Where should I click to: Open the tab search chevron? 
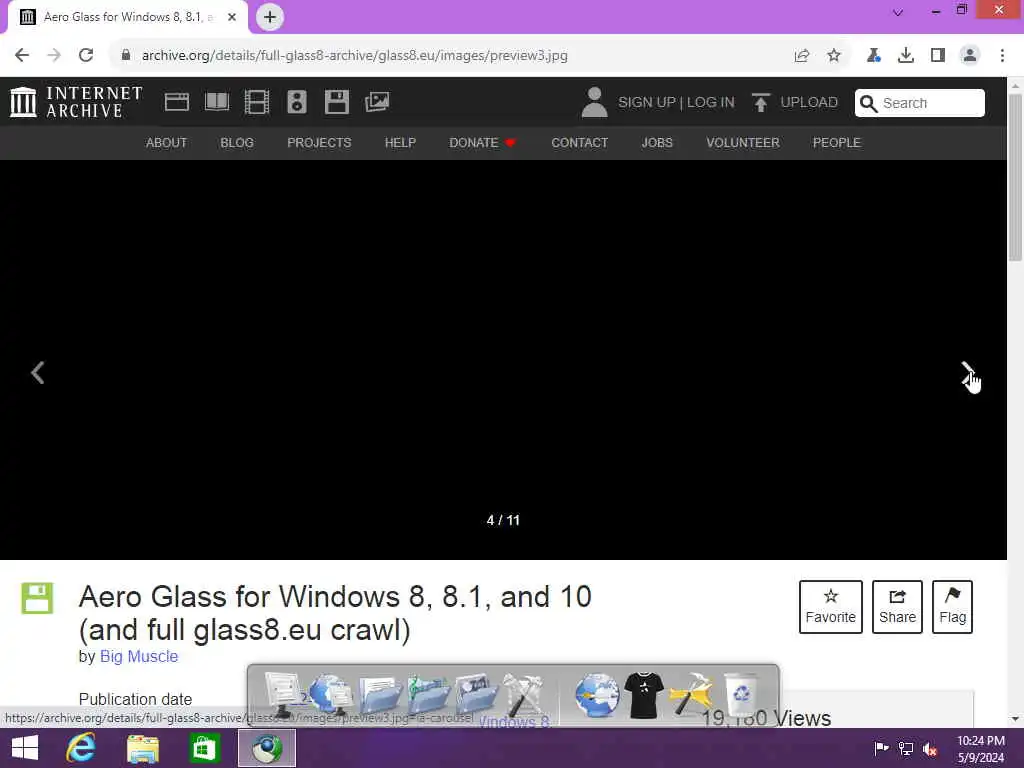point(898,12)
